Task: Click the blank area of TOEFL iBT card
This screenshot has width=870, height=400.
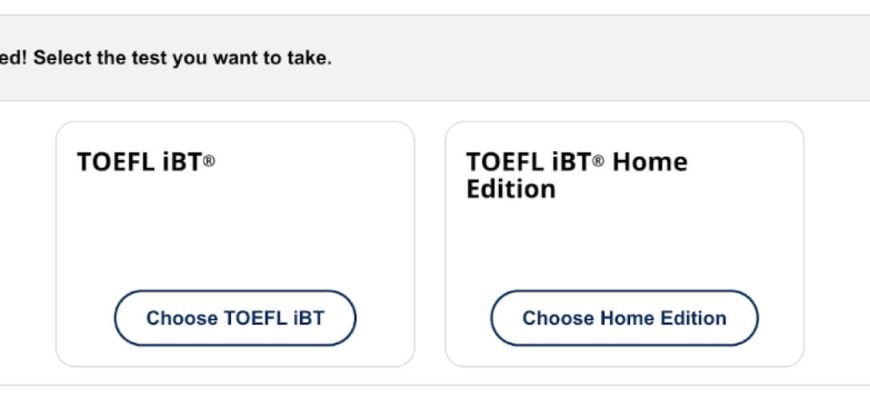Action: tap(235, 235)
